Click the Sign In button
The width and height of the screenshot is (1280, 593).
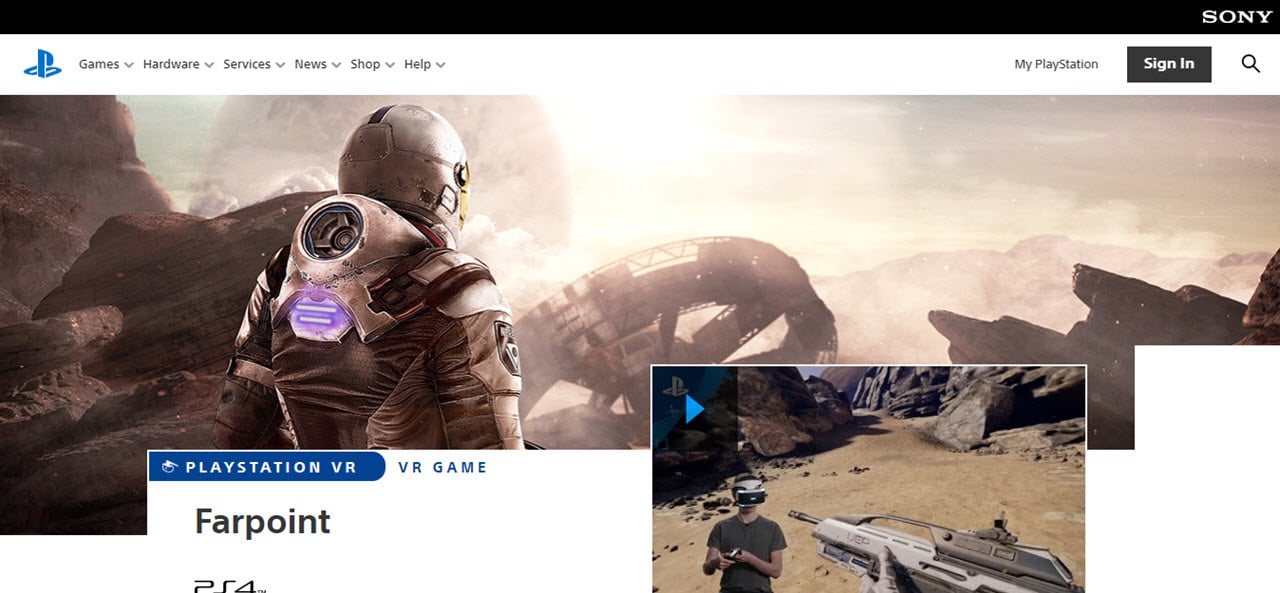pyautogui.click(x=1169, y=64)
